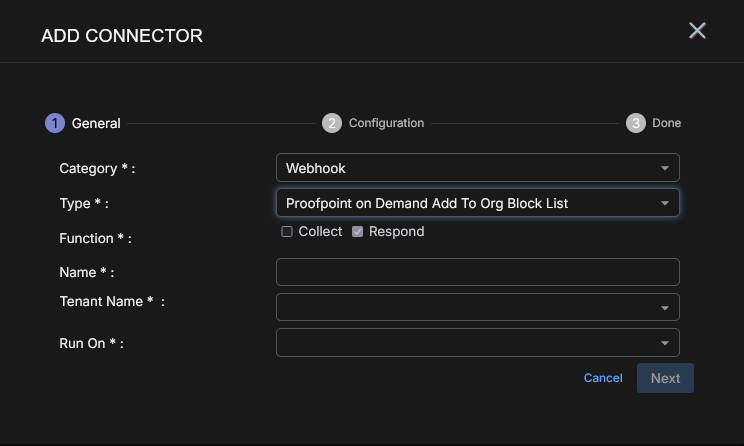Toggle the Respond function checkbox
This screenshot has width=744, height=446.
[x=357, y=232]
